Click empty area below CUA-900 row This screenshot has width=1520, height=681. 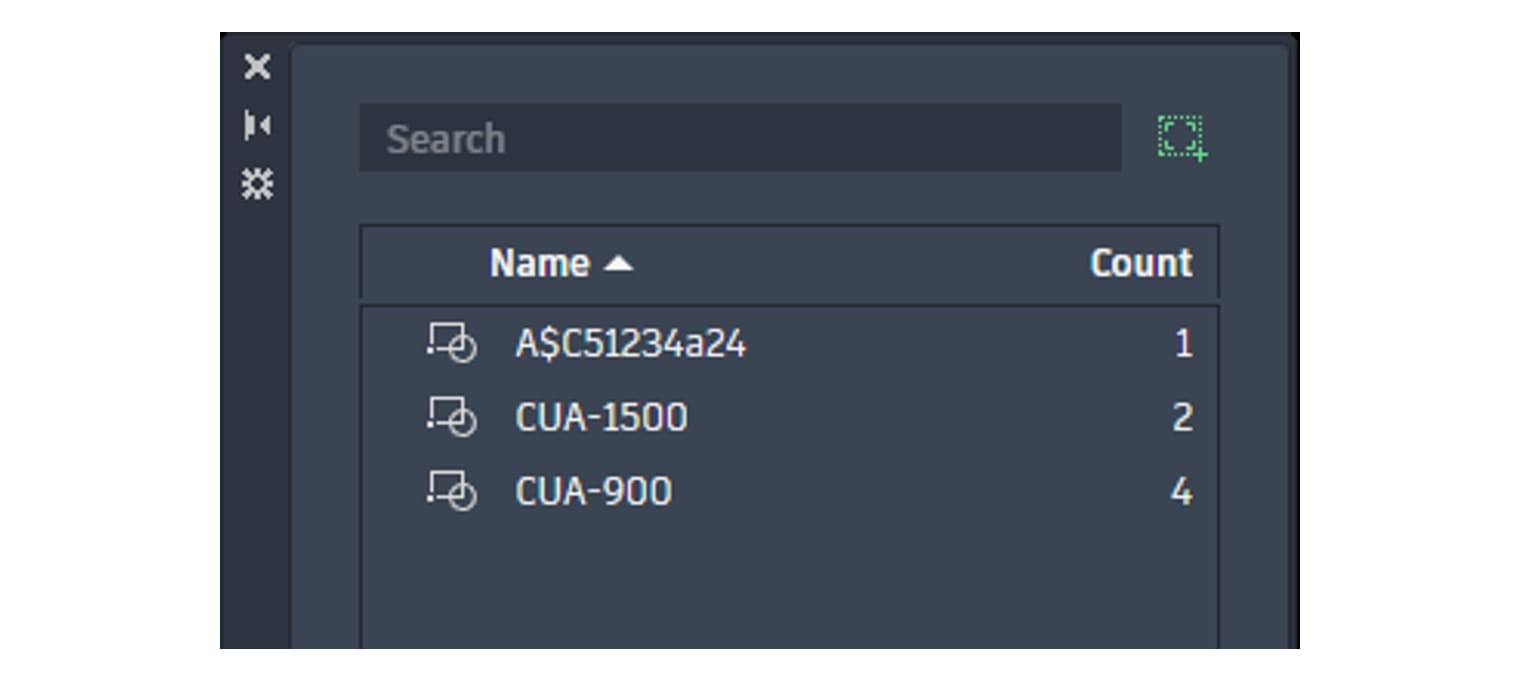coord(789,588)
